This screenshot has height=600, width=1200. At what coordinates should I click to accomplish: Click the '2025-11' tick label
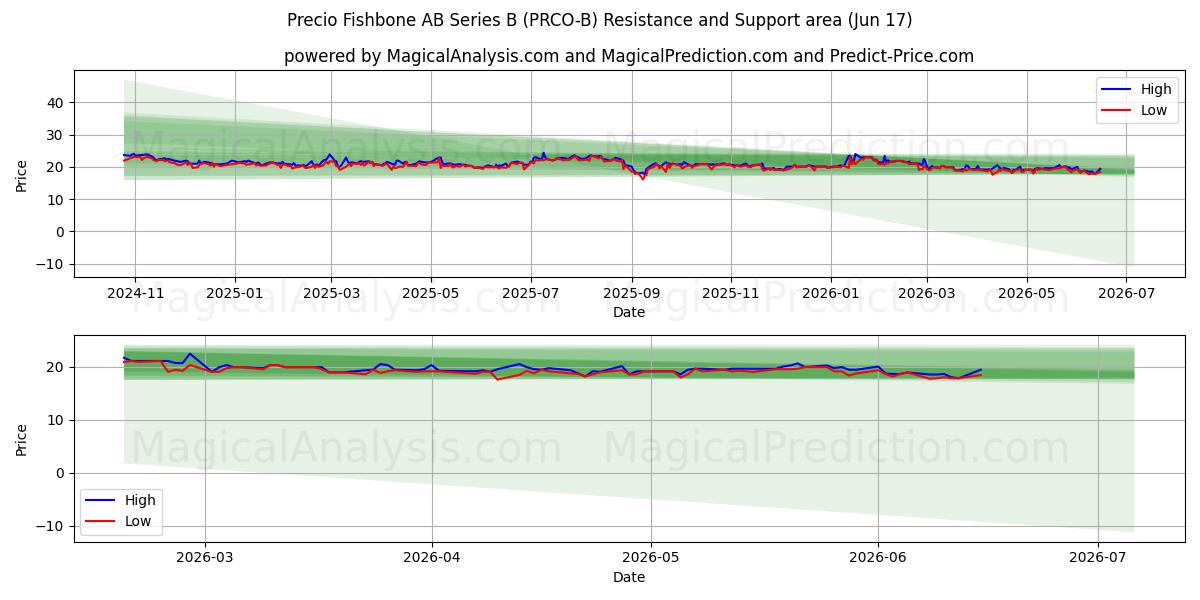pyautogui.click(x=730, y=293)
